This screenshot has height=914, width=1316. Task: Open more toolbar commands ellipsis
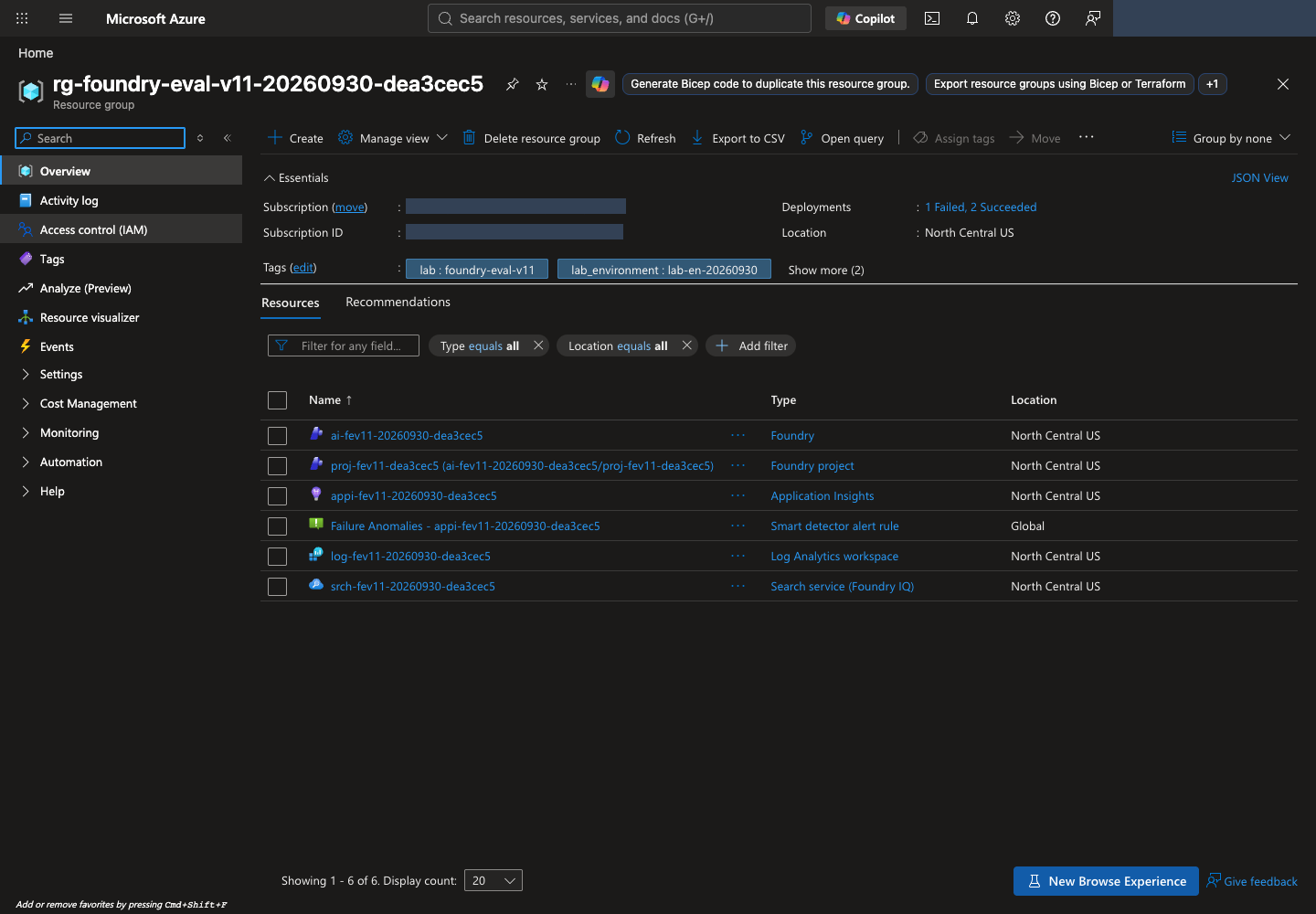pyautogui.click(x=1087, y=137)
